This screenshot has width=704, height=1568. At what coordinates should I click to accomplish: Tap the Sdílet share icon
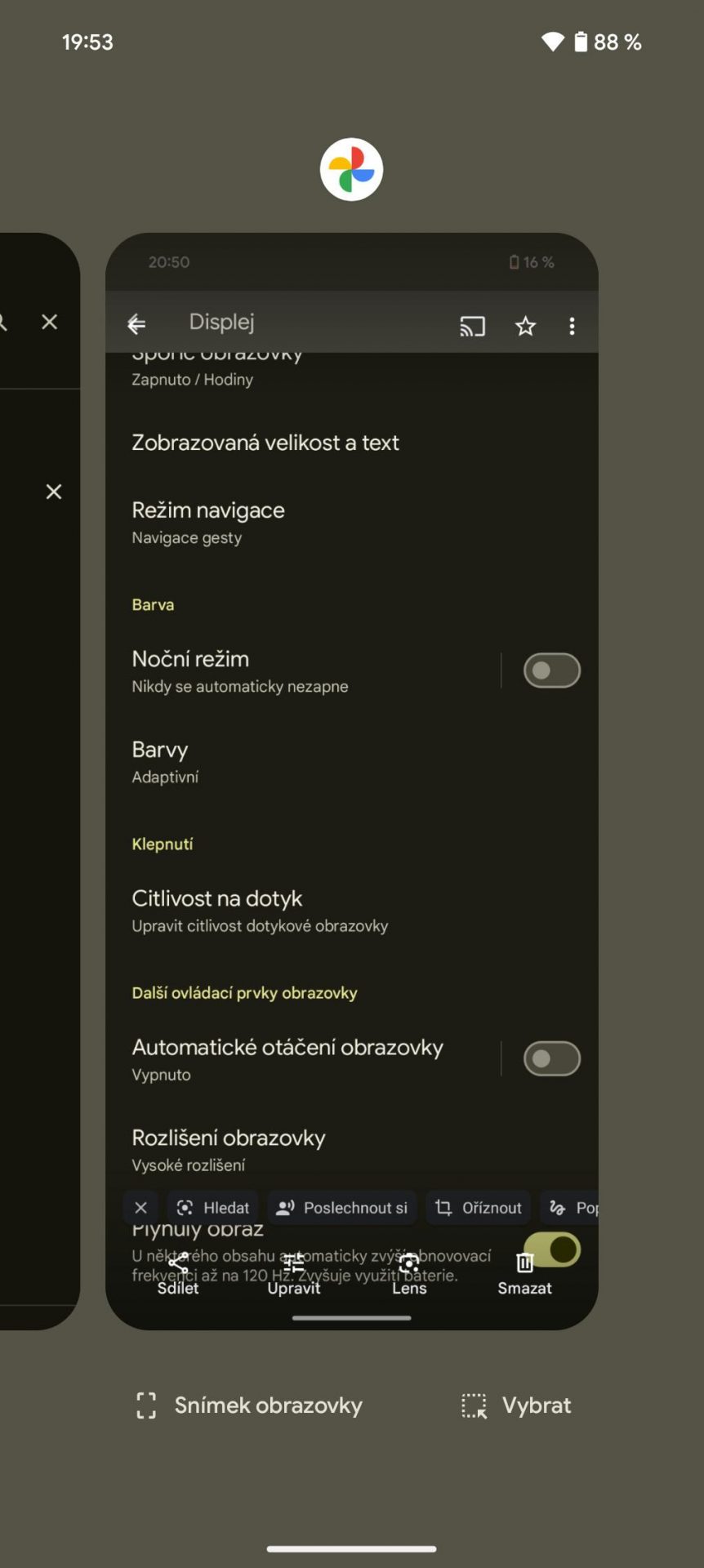click(x=178, y=1263)
